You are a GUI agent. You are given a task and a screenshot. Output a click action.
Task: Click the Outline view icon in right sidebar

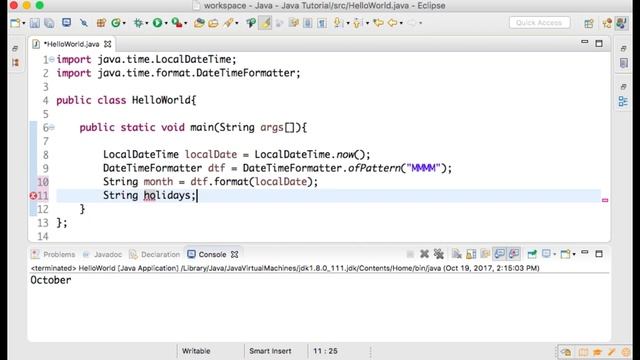click(x=623, y=101)
